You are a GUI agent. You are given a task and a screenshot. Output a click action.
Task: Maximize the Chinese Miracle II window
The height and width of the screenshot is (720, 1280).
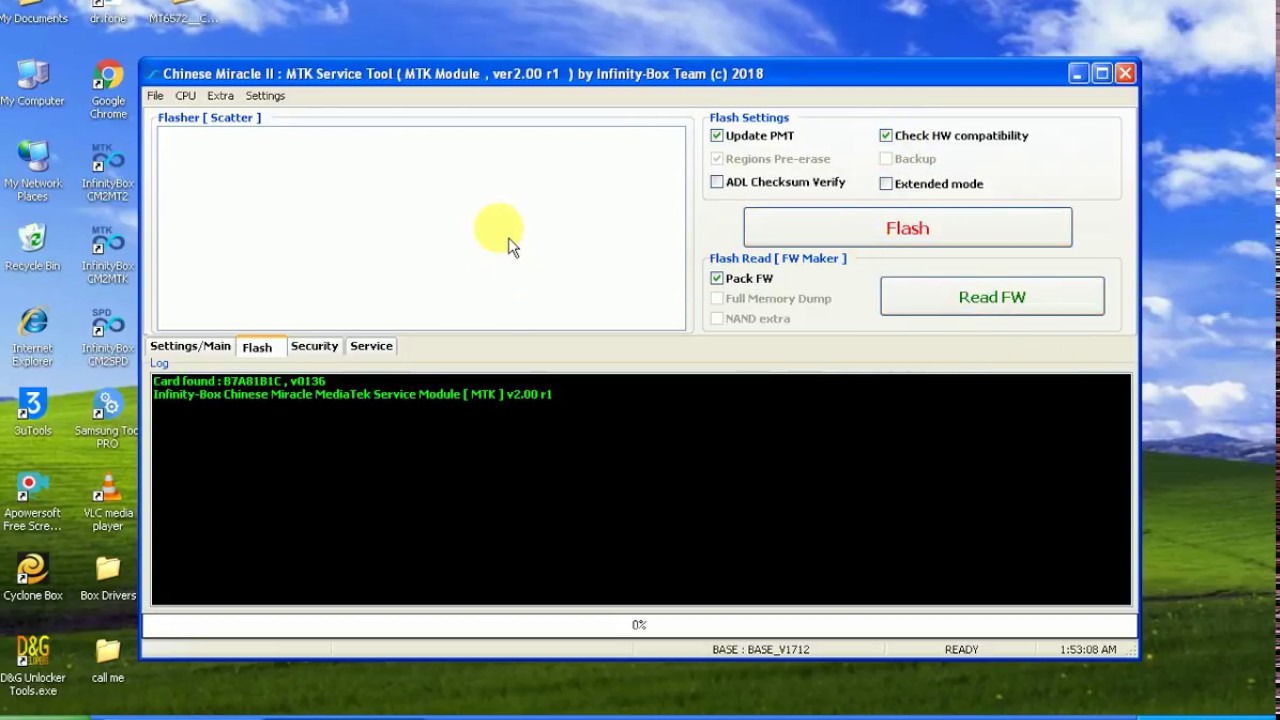tap(1102, 73)
